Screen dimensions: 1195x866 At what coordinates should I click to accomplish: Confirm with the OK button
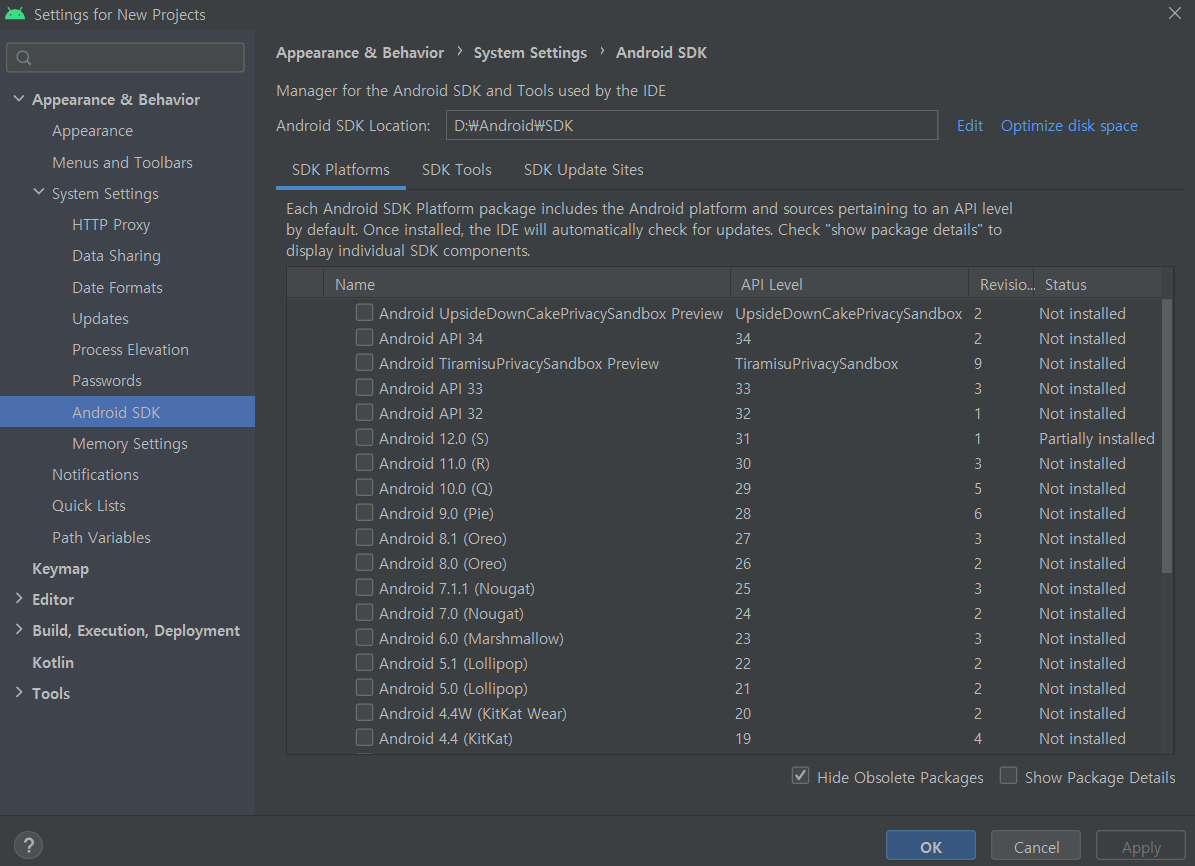pos(931,847)
